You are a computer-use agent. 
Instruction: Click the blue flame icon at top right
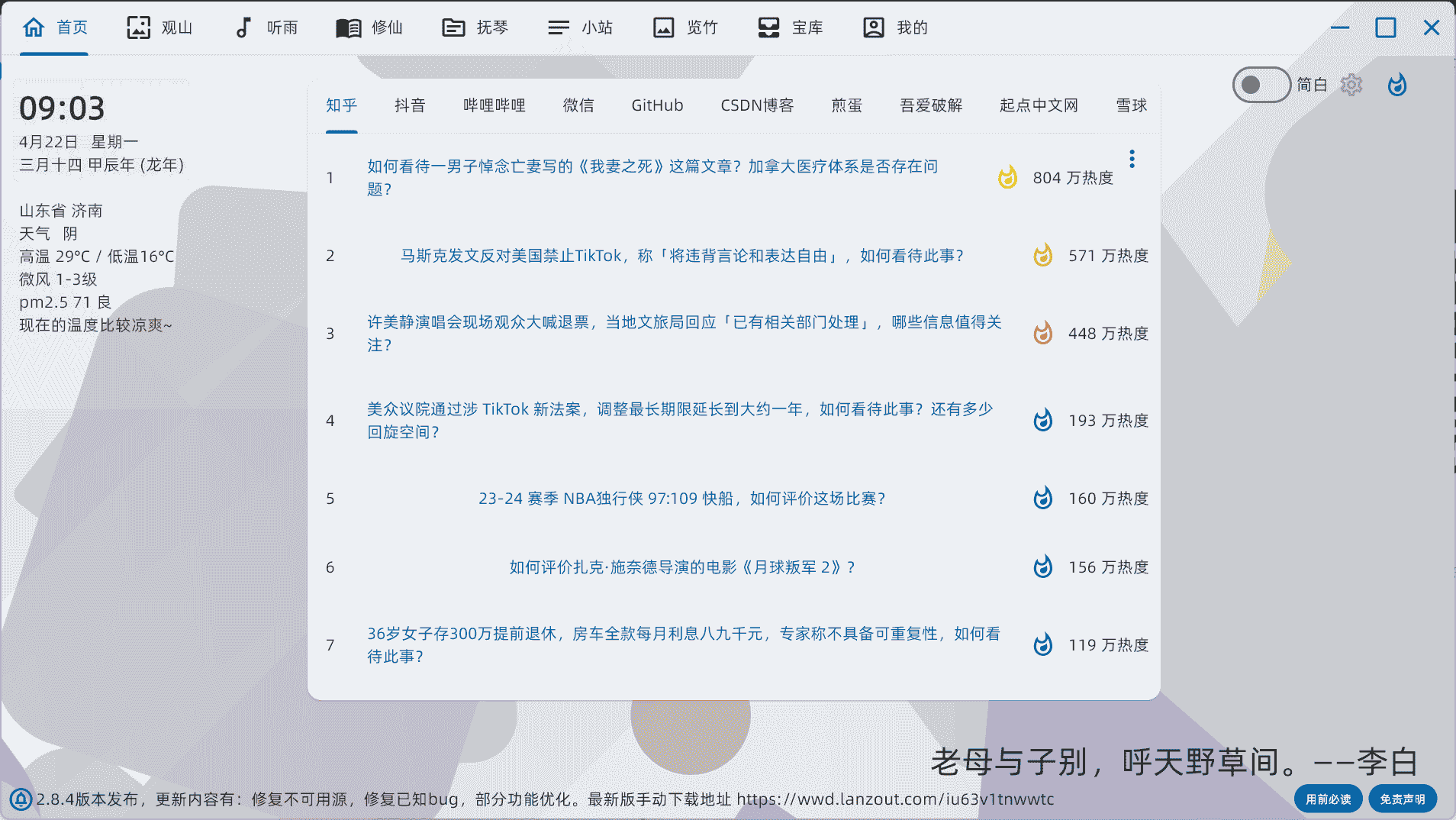click(x=1396, y=85)
